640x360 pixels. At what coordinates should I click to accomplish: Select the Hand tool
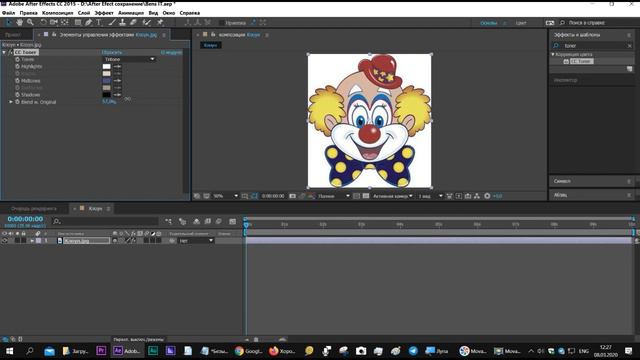19,22
